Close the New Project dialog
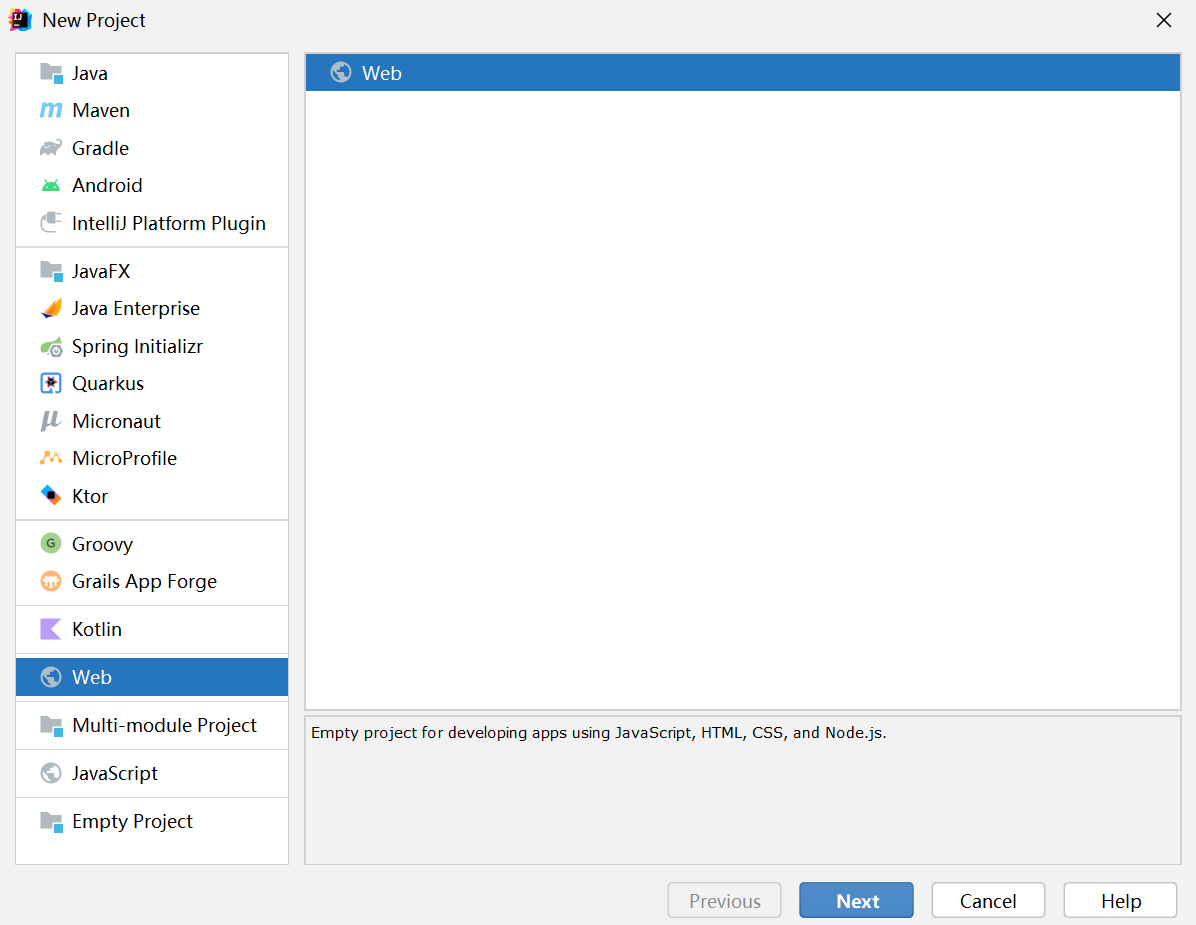 1164,21
